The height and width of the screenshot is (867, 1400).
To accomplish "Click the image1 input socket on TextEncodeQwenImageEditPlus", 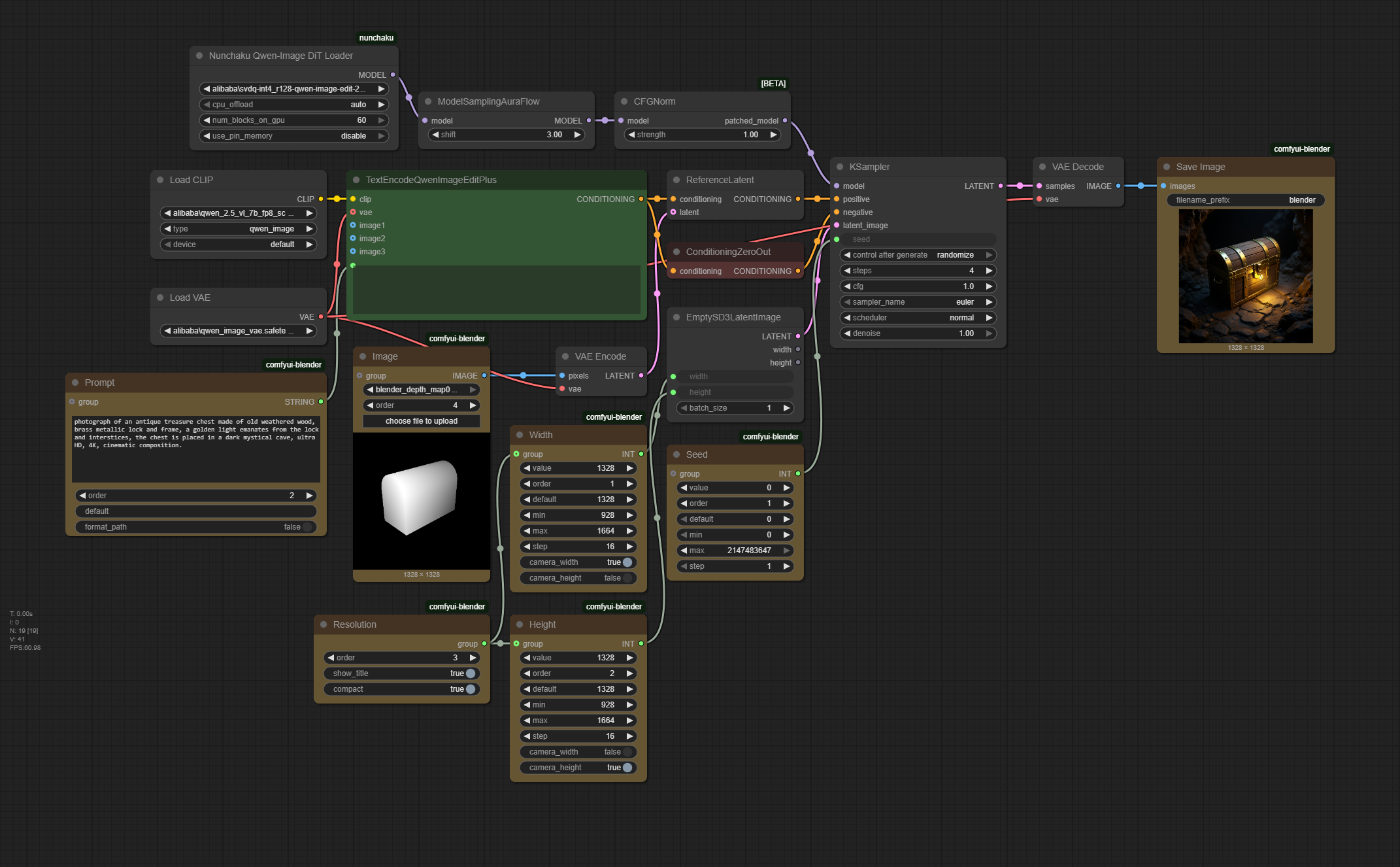I will click(x=353, y=225).
